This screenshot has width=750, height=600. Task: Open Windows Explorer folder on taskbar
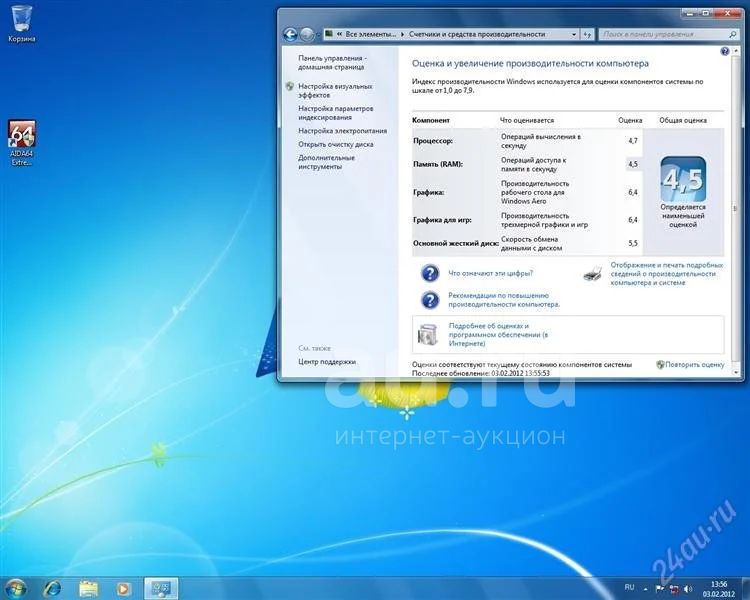click(x=88, y=589)
